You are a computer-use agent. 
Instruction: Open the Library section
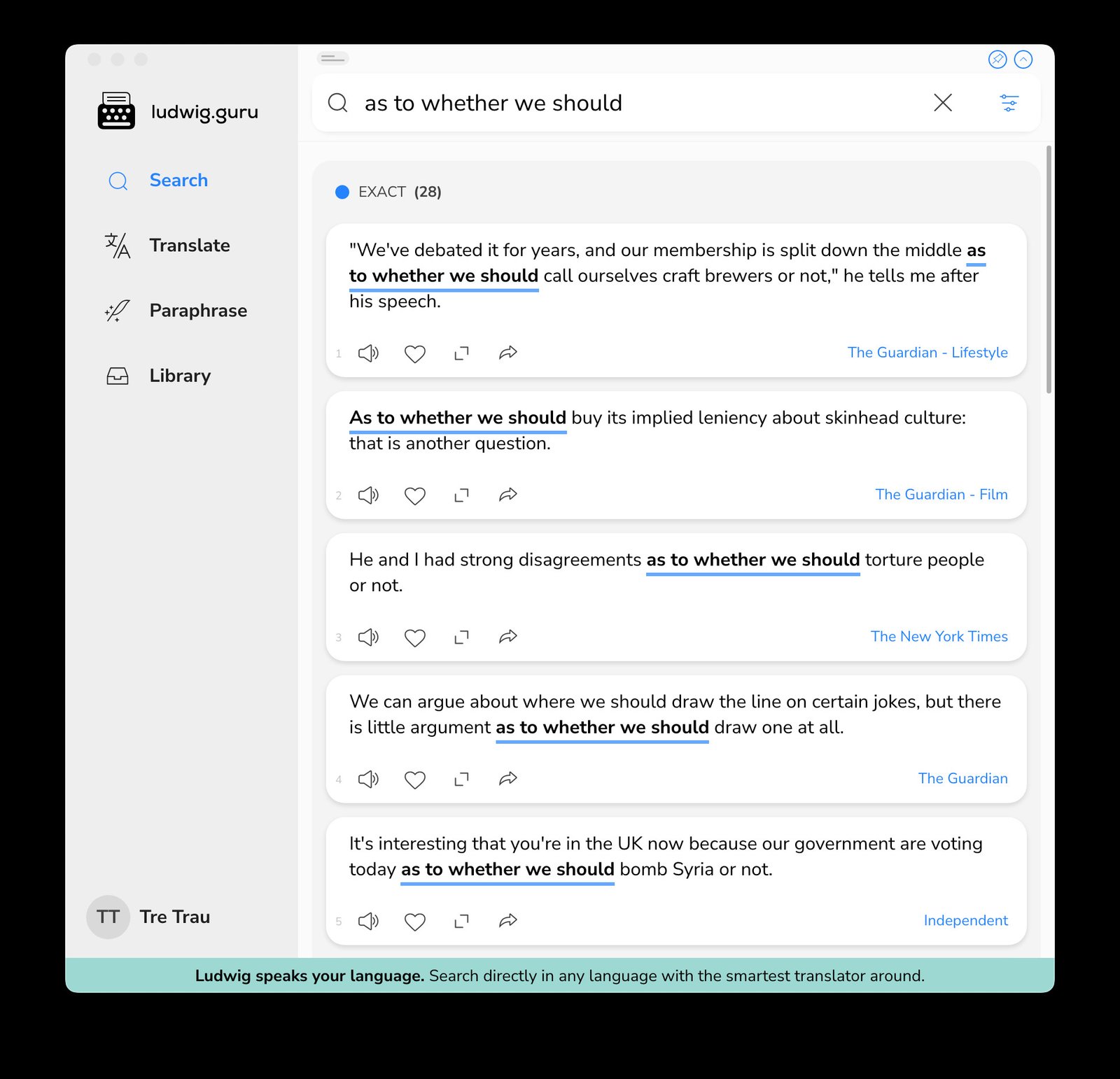158,376
